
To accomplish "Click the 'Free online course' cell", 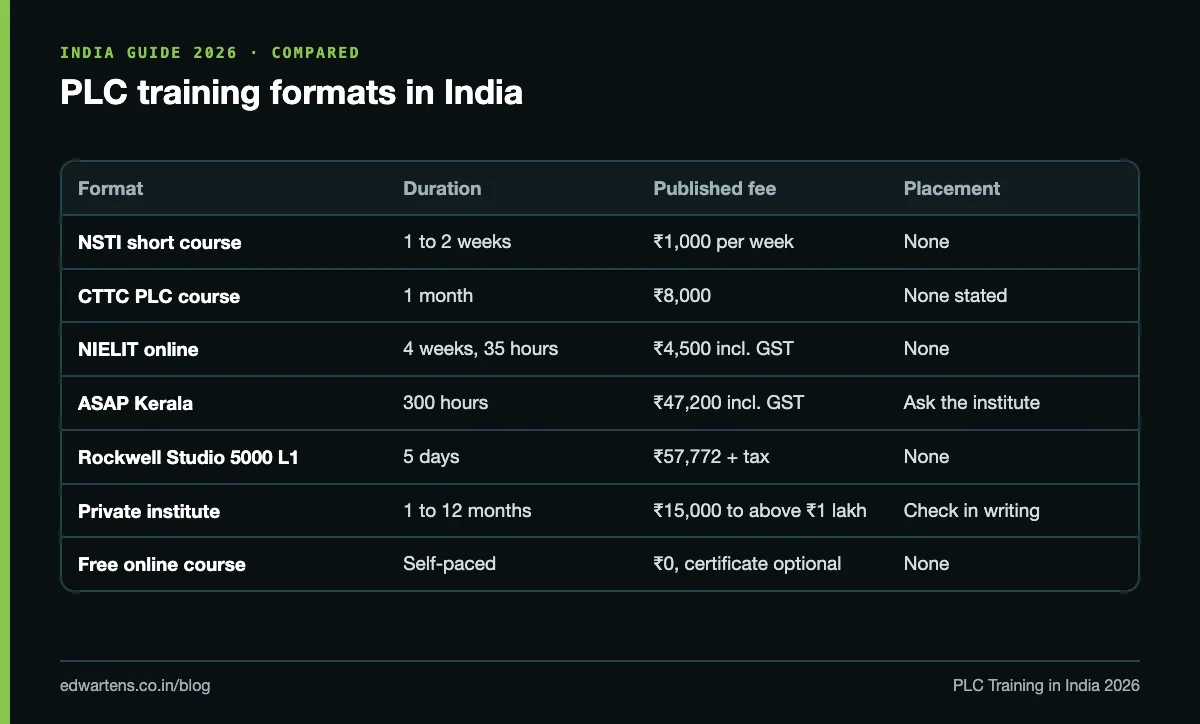I will [161, 564].
